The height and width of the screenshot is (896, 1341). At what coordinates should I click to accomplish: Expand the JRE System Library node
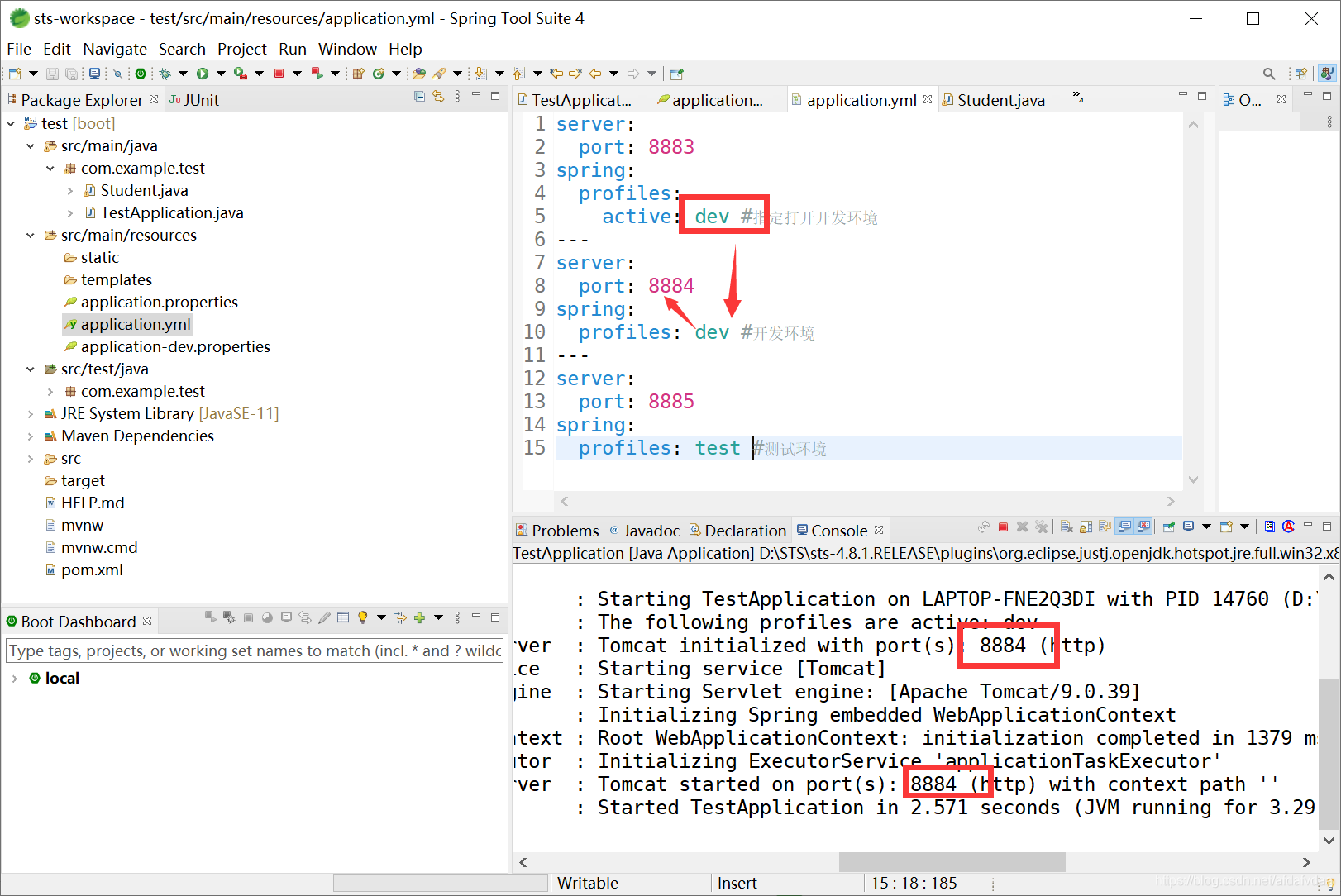coord(31,413)
